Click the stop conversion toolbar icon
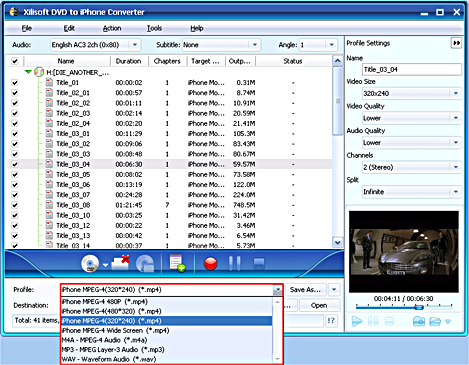Screen dimensions: 469x365 [x=259, y=264]
